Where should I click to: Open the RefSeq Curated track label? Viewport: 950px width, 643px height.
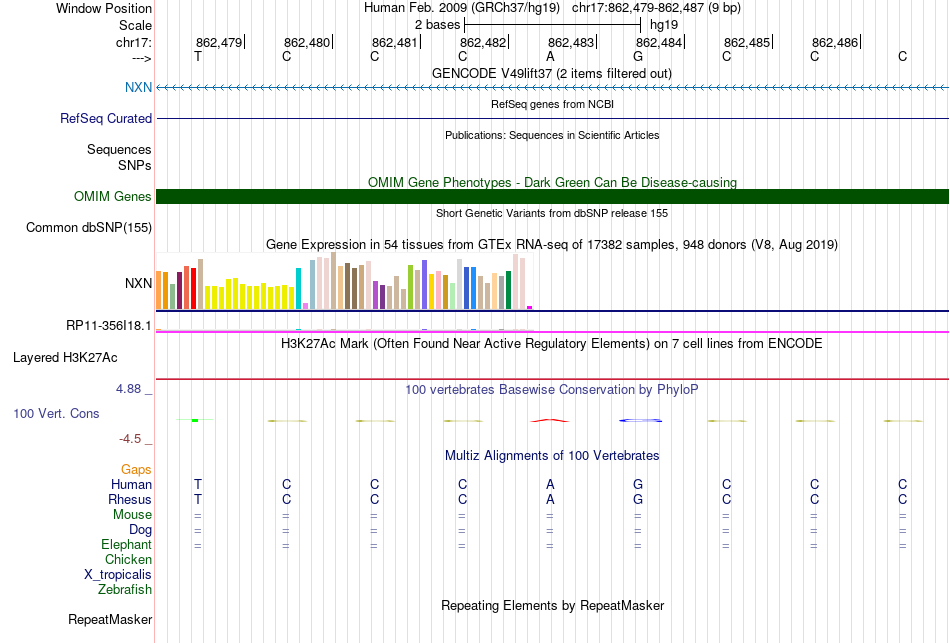[x=105, y=118]
